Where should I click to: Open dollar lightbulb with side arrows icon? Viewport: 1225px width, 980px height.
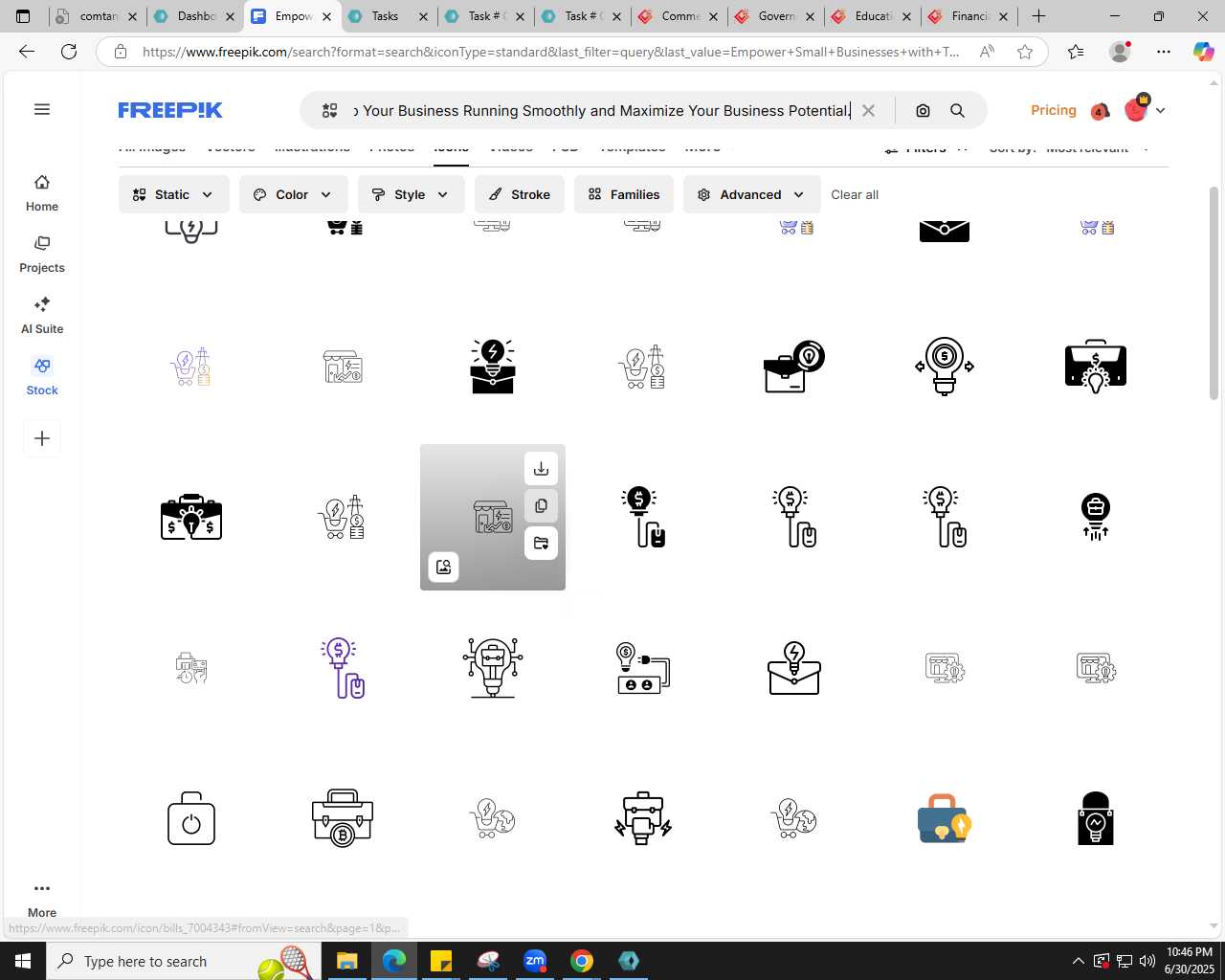coord(945,367)
